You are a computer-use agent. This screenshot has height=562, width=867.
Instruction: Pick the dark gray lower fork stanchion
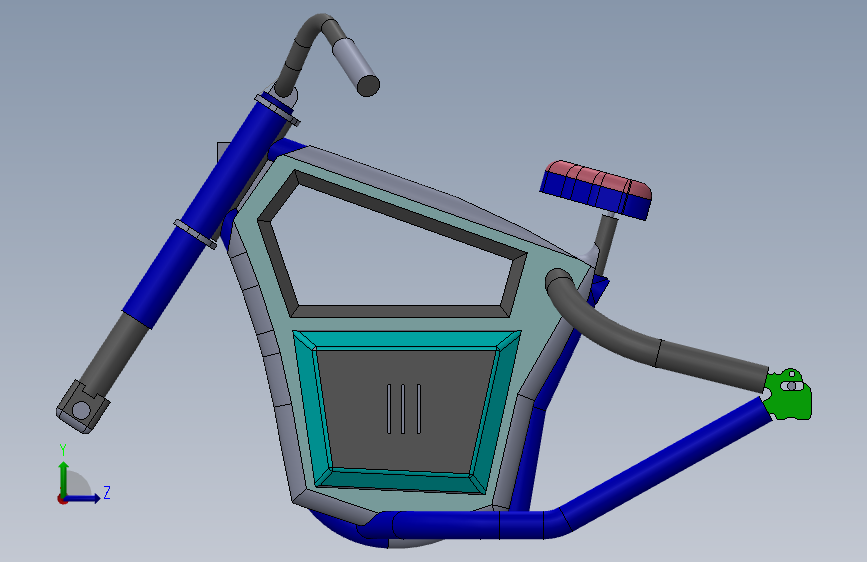pyautogui.click(x=118, y=354)
